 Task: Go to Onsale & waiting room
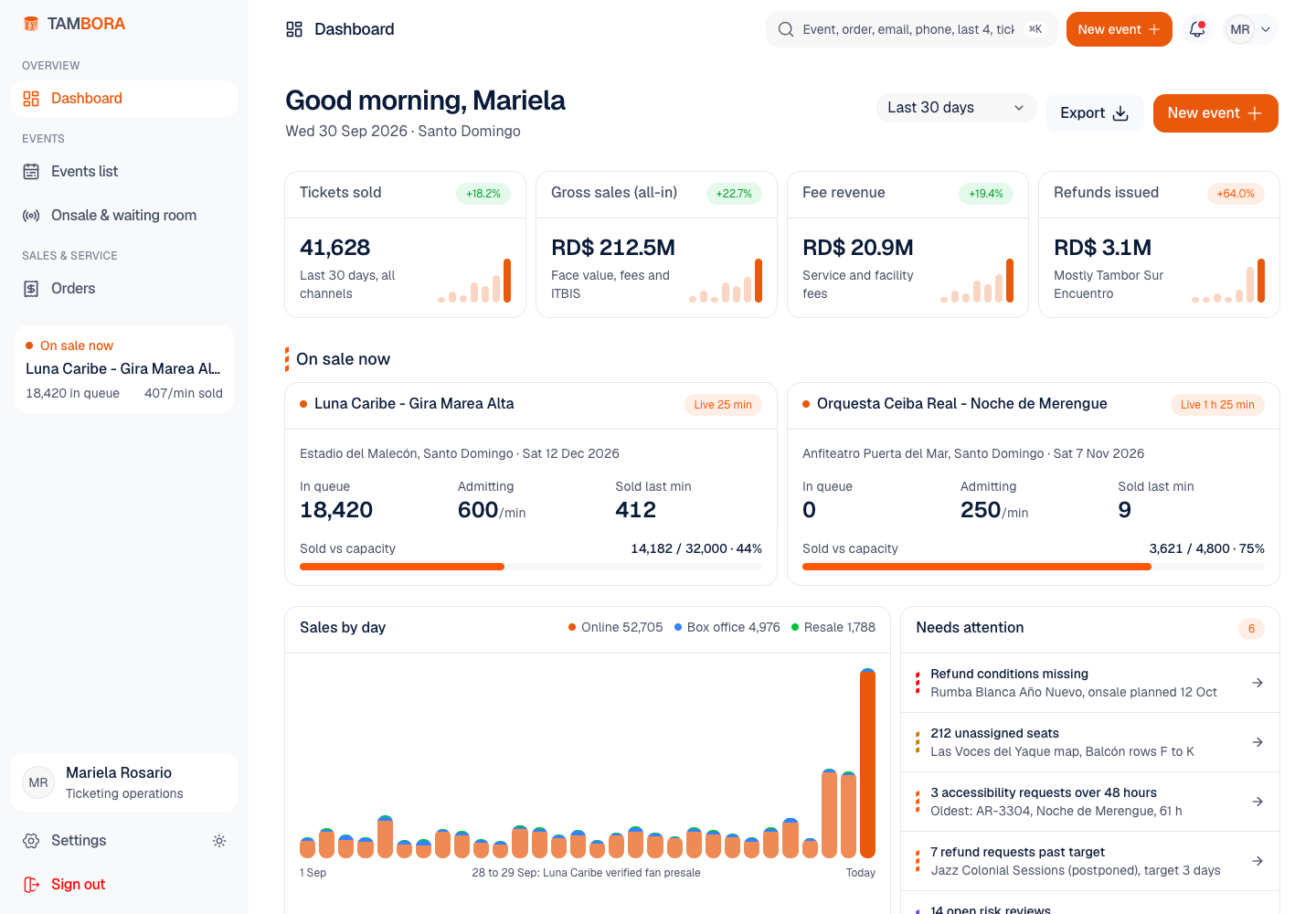[x=124, y=216]
